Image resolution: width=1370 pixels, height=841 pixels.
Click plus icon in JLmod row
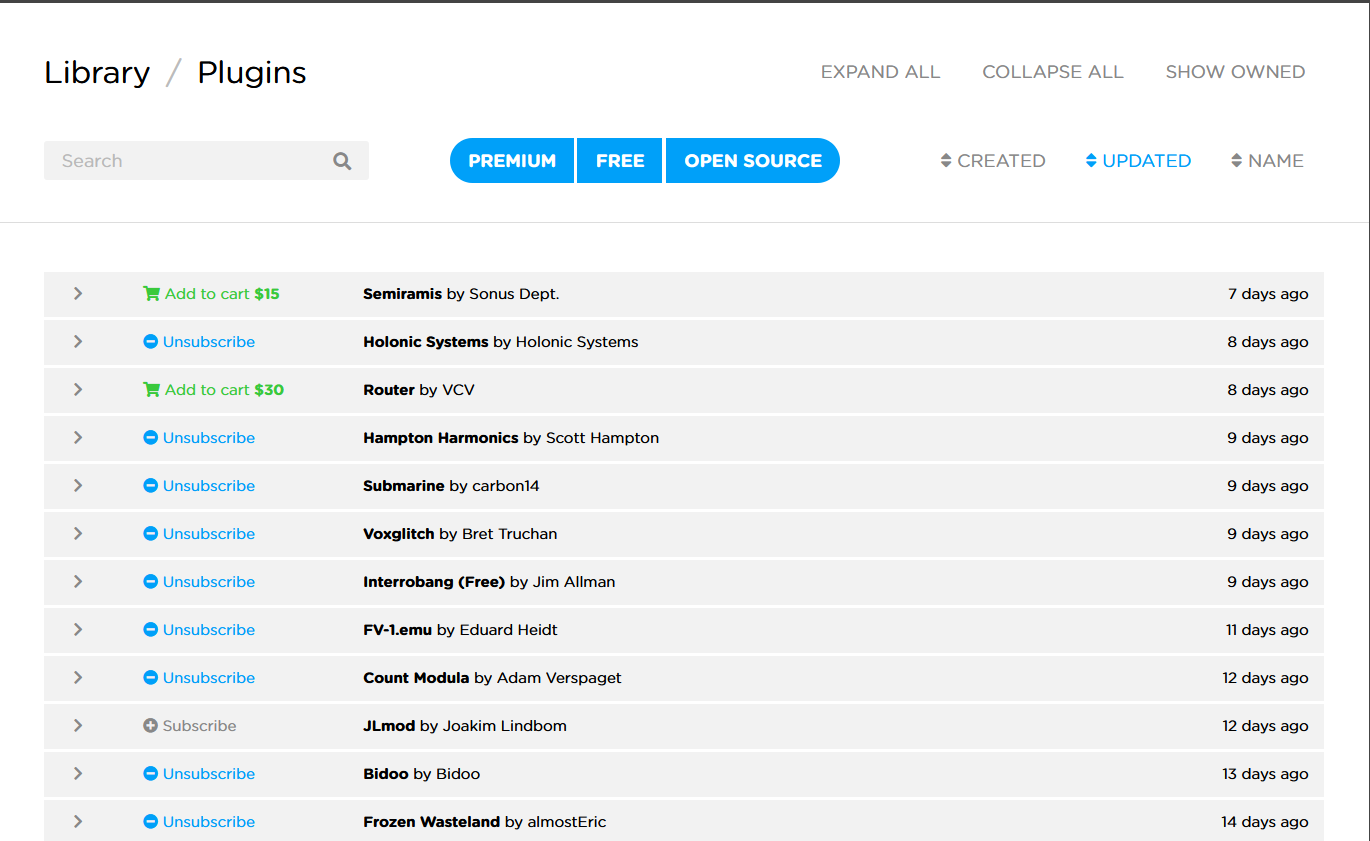(150, 726)
